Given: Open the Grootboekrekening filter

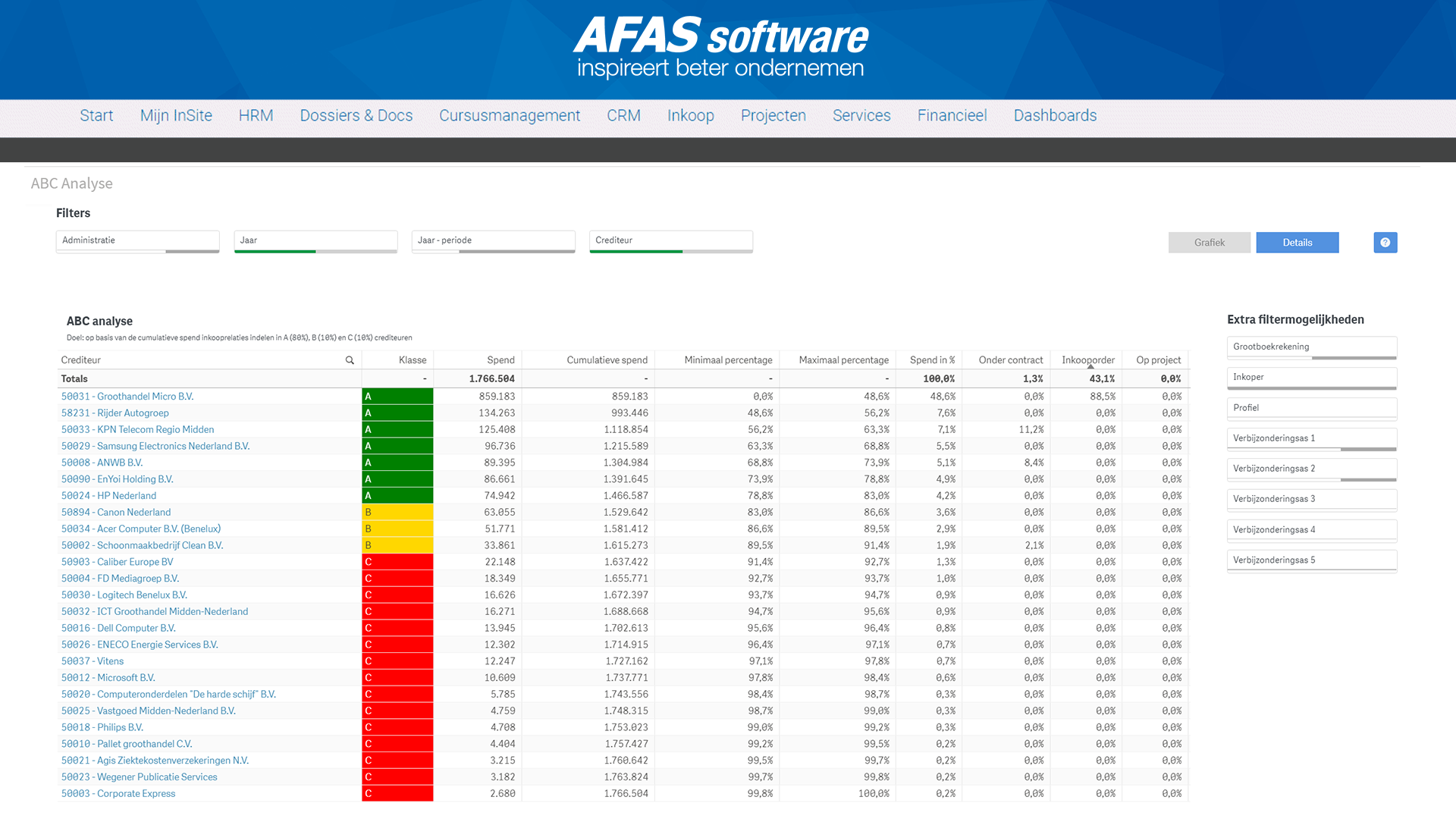Looking at the screenshot, I should 1311,347.
